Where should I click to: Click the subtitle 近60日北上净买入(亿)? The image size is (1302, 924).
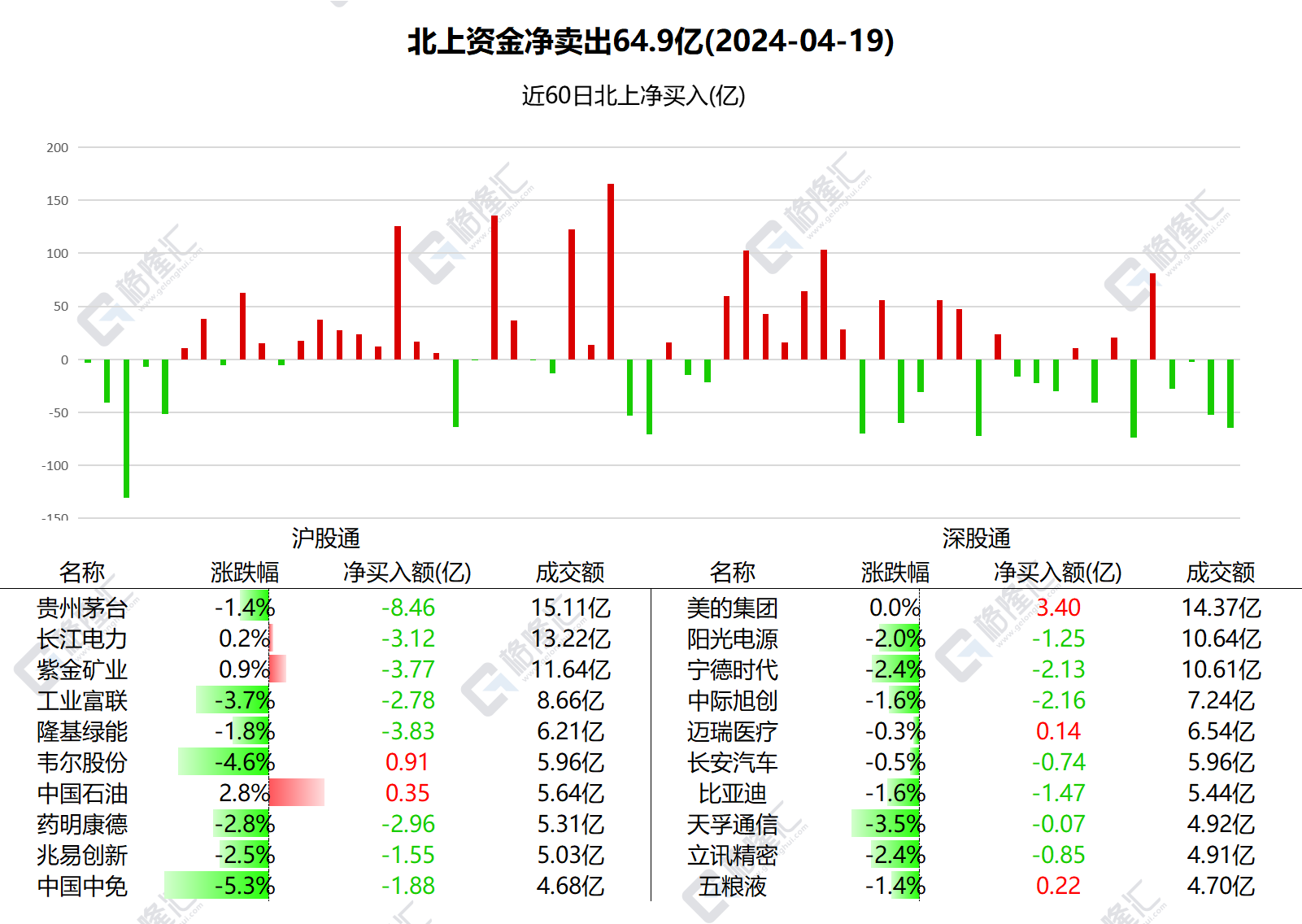pyautogui.click(x=633, y=96)
